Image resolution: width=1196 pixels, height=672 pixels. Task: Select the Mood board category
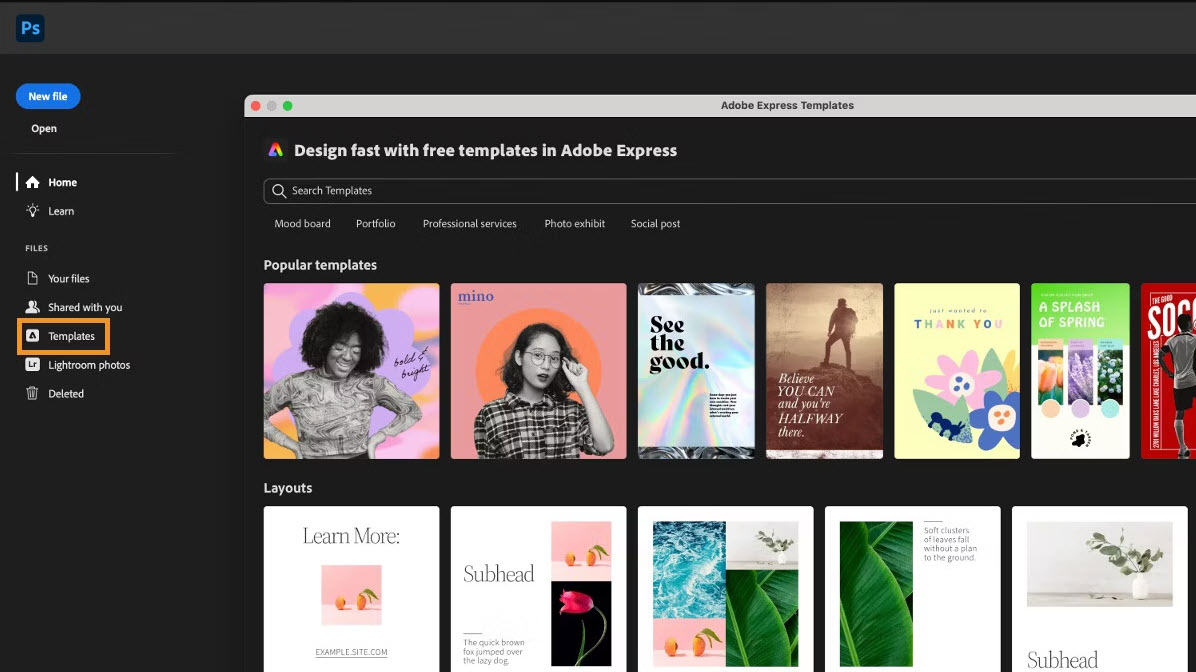click(x=302, y=224)
